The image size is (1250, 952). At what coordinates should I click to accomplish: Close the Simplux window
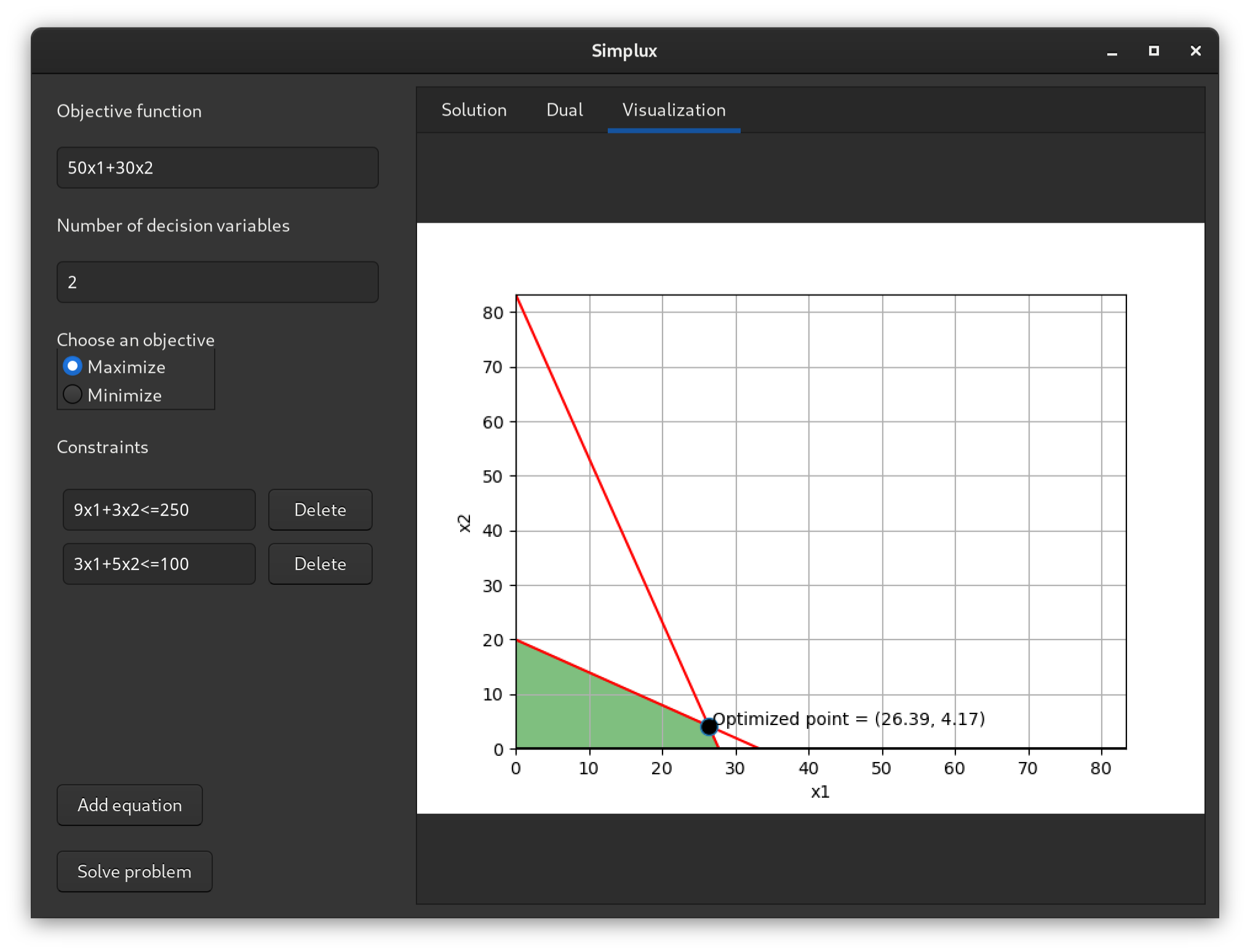pyautogui.click(x=1195, y=51)
